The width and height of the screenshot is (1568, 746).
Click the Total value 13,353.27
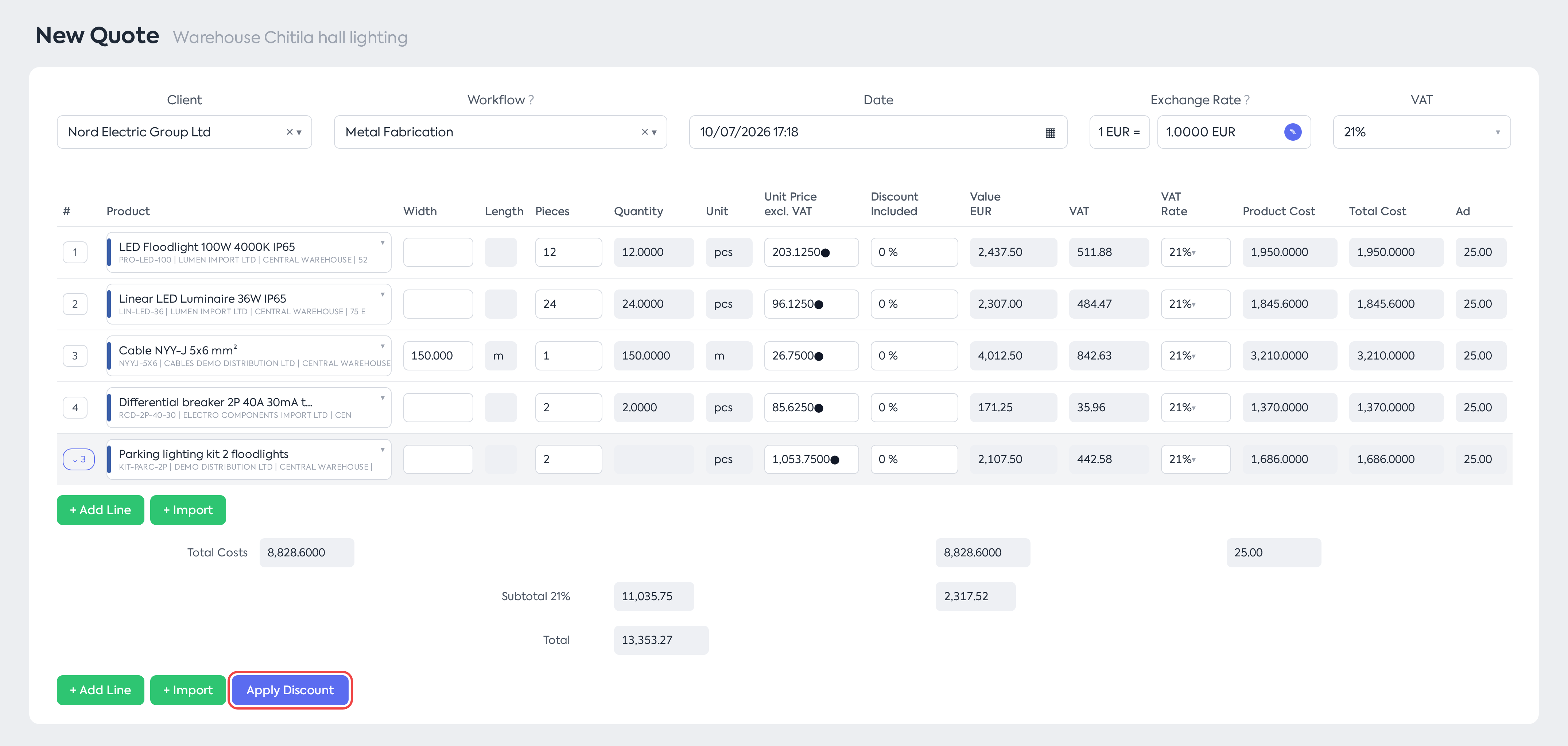(x=660, y=640)
